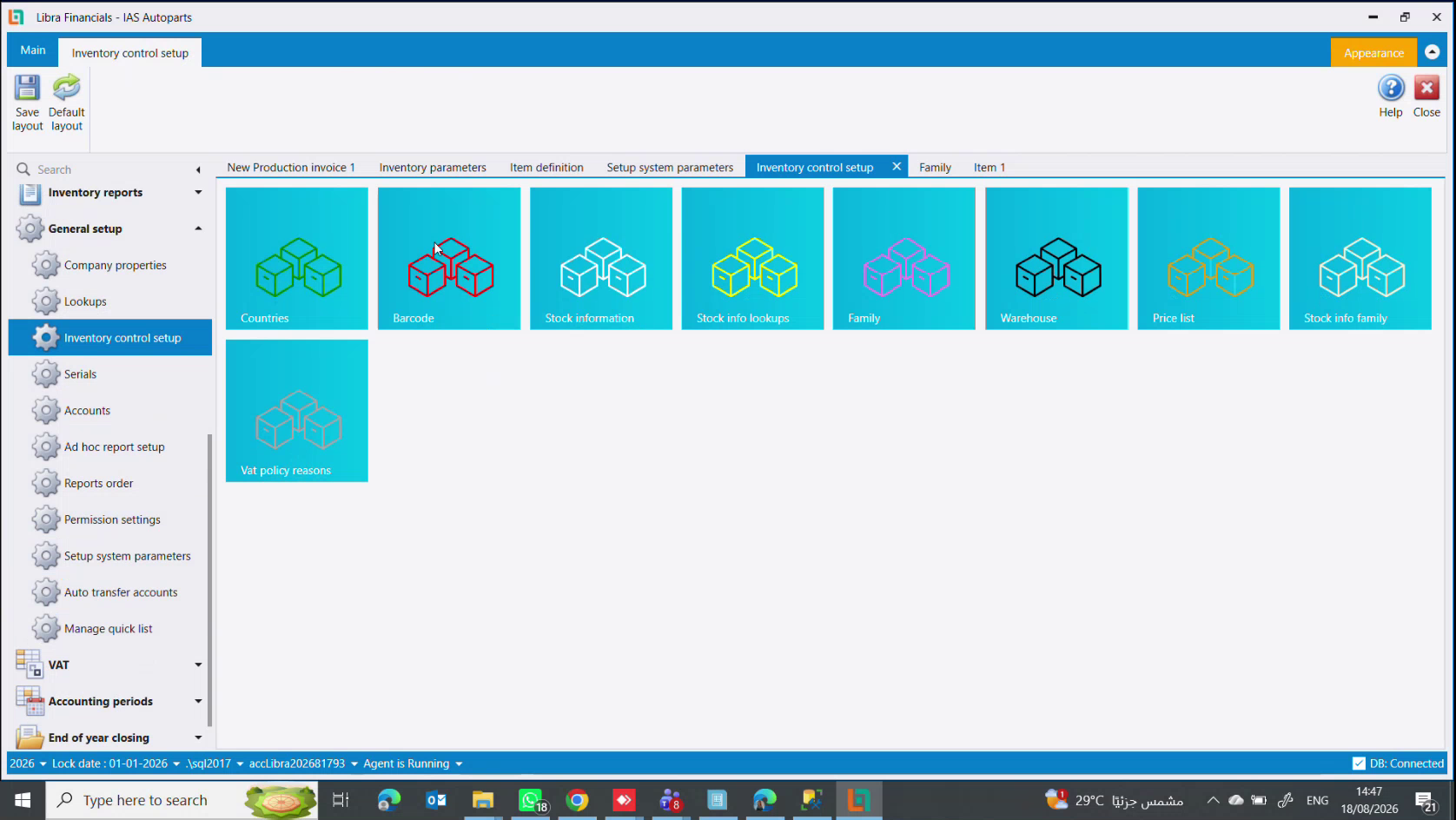Open the Stock information tile
The height and width of the screenshot is (820, 1456).
pos(601,259)
